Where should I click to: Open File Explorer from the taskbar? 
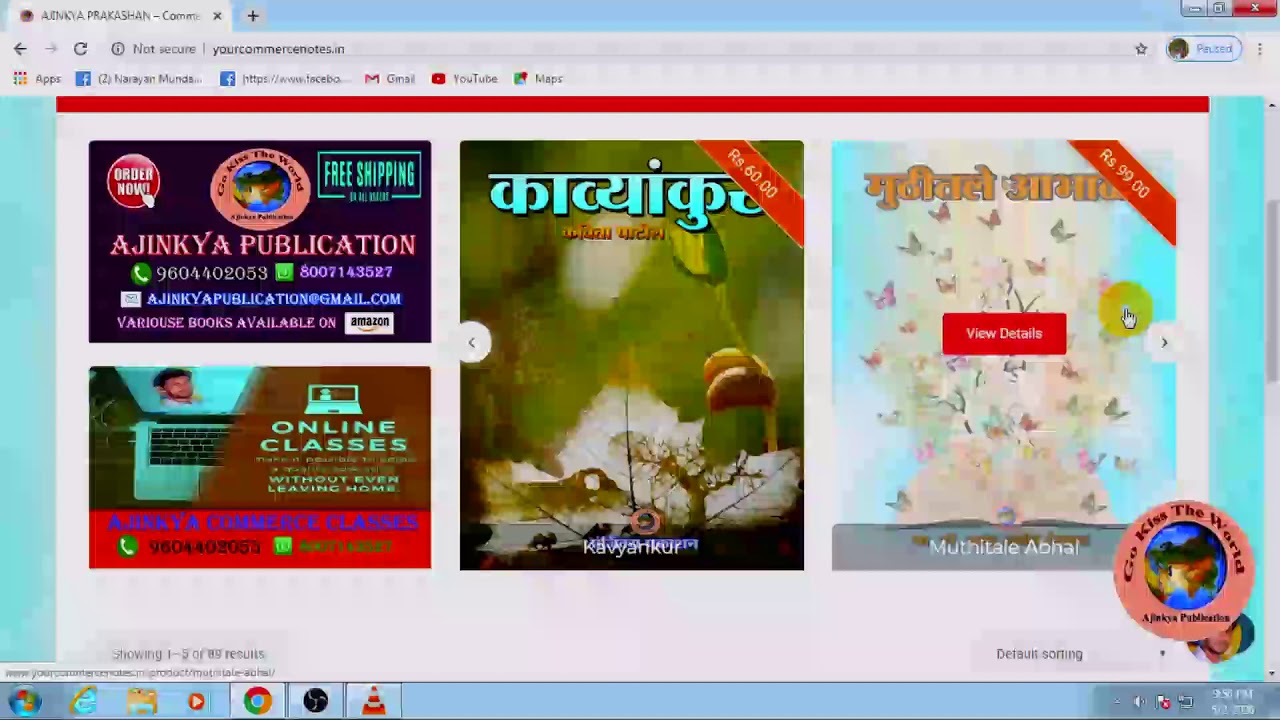142,702
